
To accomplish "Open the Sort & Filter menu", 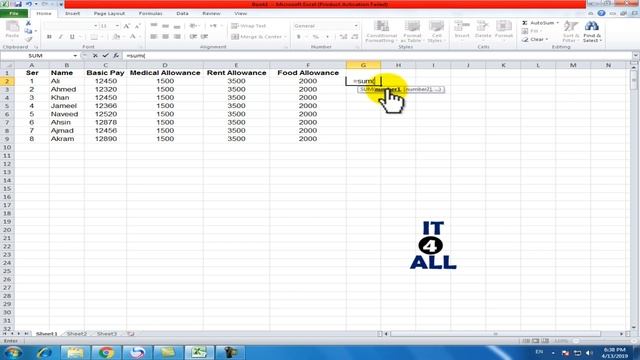I will click(570, 31).
